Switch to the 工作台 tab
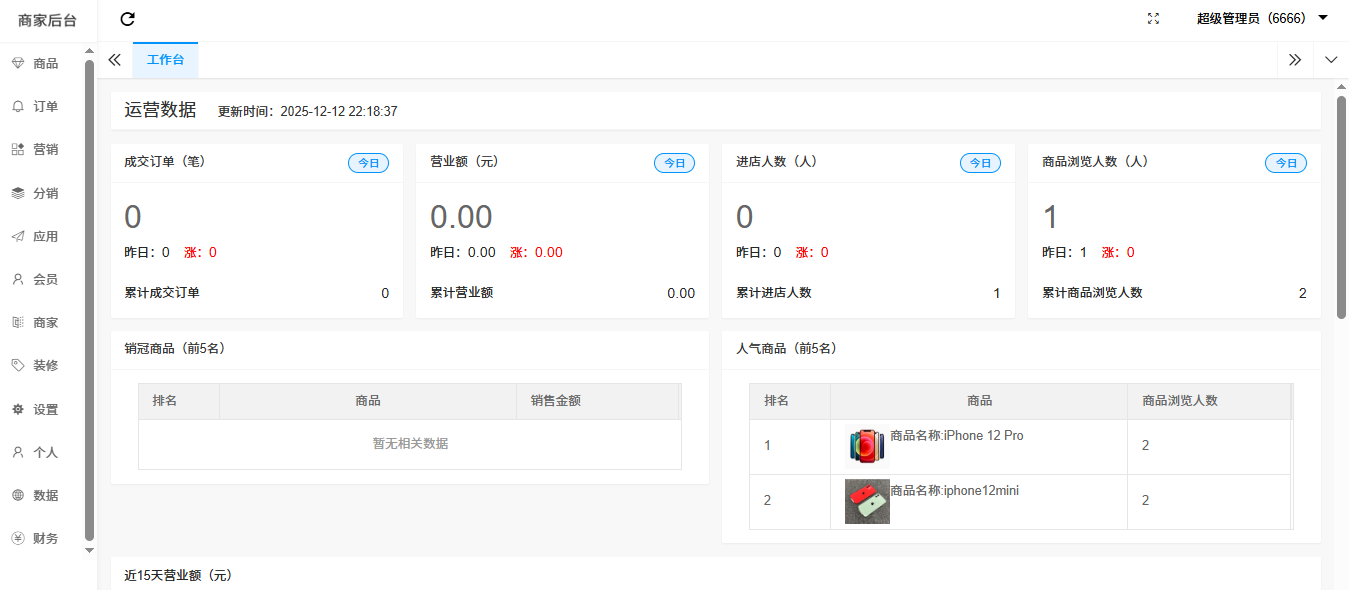The width and height of the screenshot is (1349, 590). click(x=165, y=60)
